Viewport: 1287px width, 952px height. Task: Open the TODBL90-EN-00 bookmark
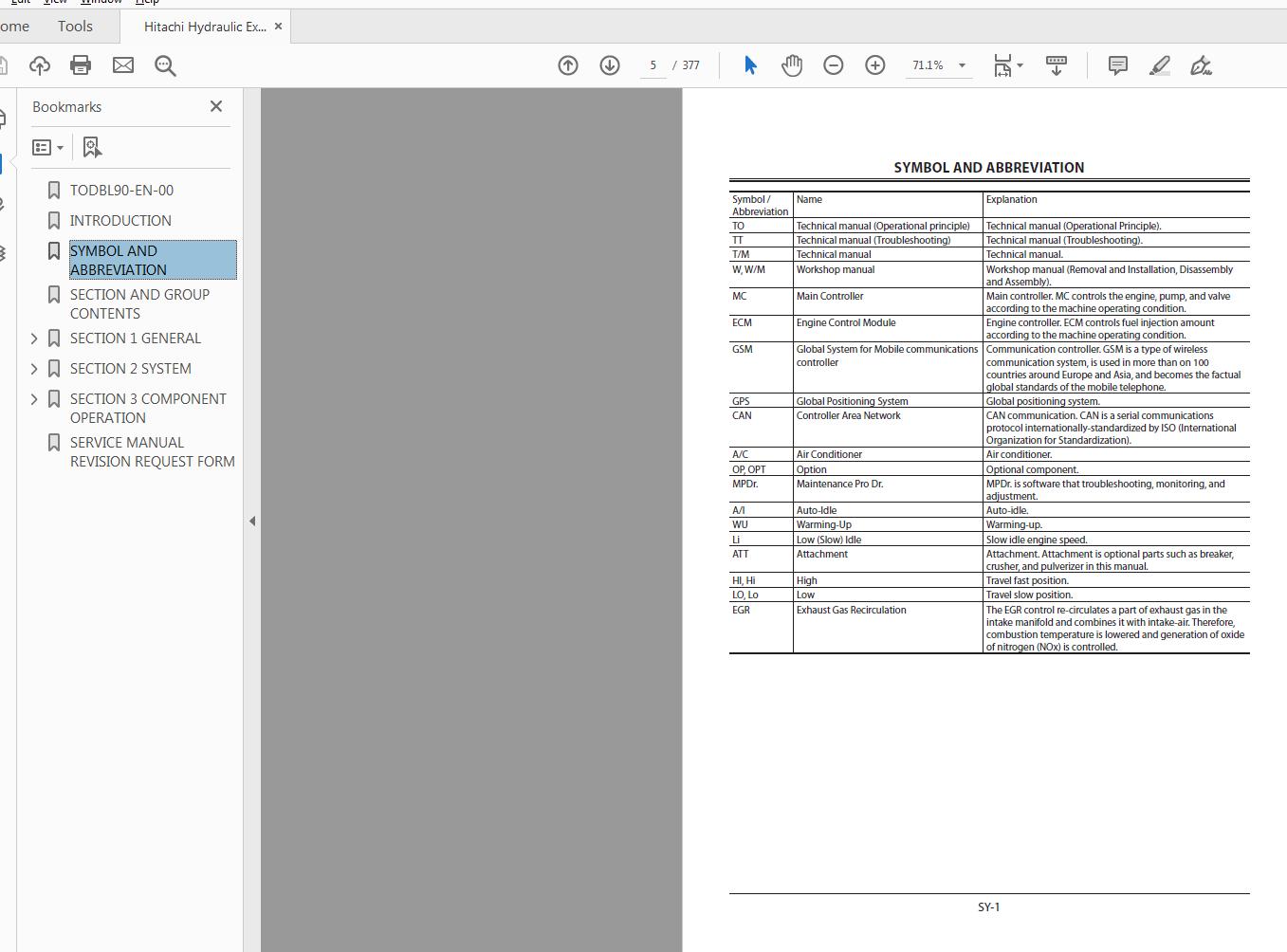click(121, 191)
